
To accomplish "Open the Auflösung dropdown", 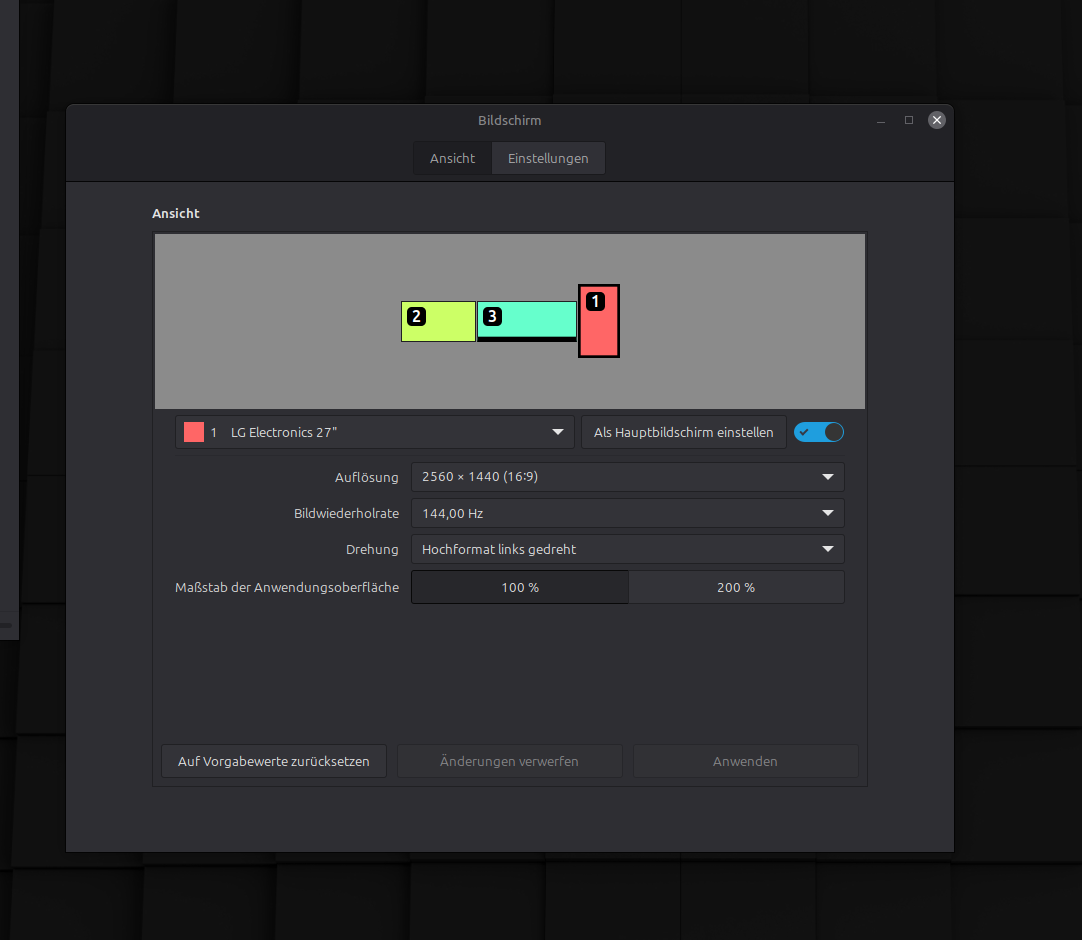I will pos(627,477).
